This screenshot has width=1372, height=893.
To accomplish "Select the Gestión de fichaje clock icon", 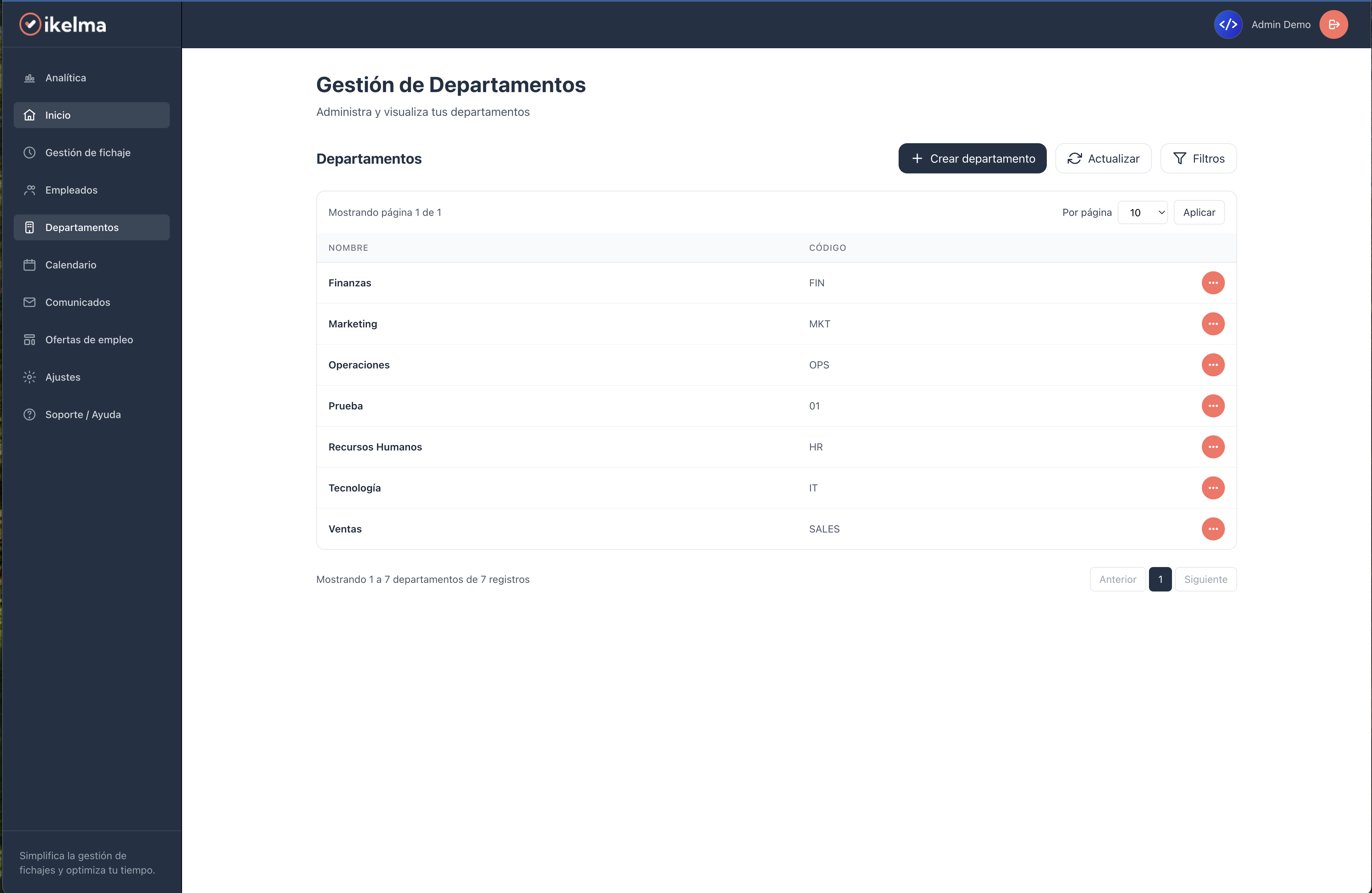I will click(x=30, y=152).
